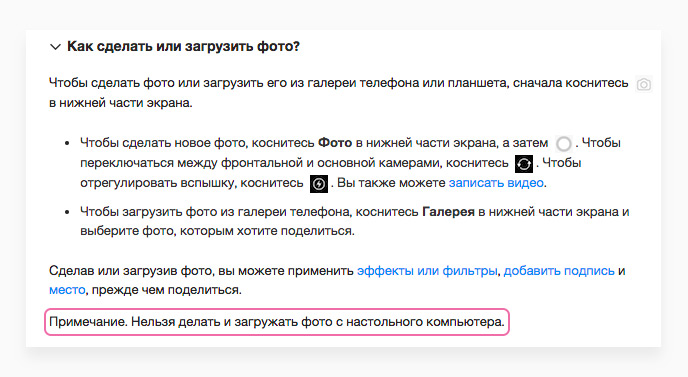Click the flash adjustment icon
Viewport: 688px width, 377px height.
319,184
